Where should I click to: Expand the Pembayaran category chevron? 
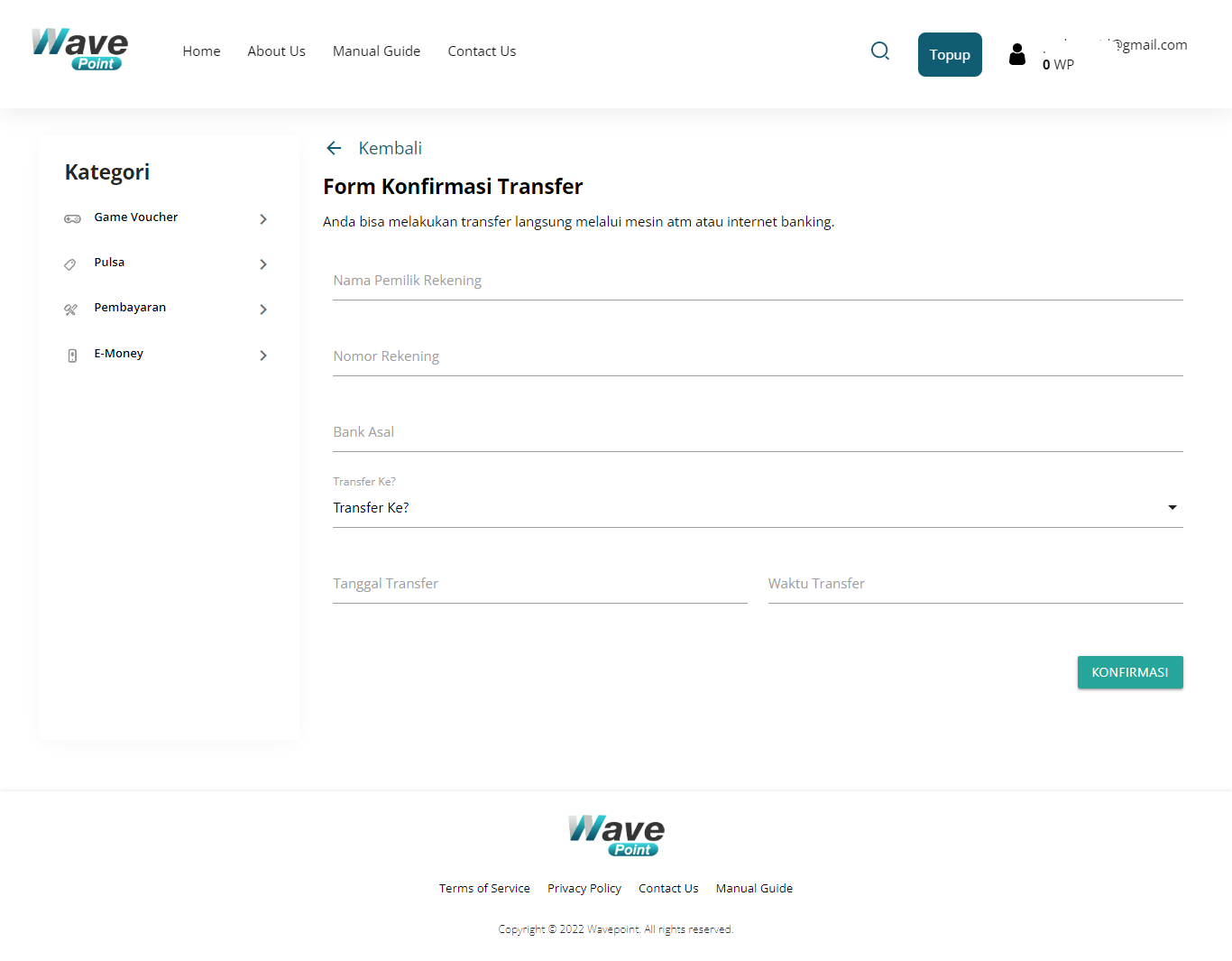(262, 309)
